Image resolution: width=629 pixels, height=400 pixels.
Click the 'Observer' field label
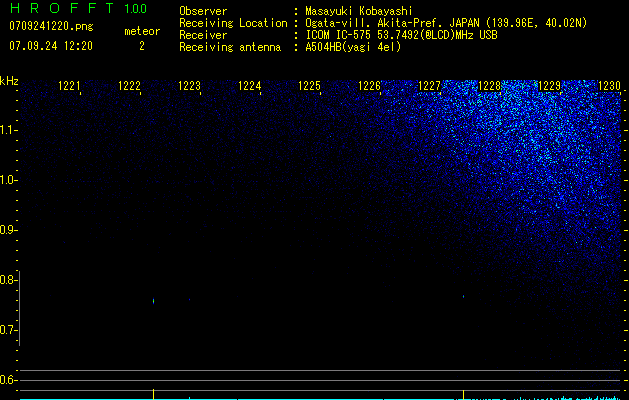coord(203,11)
